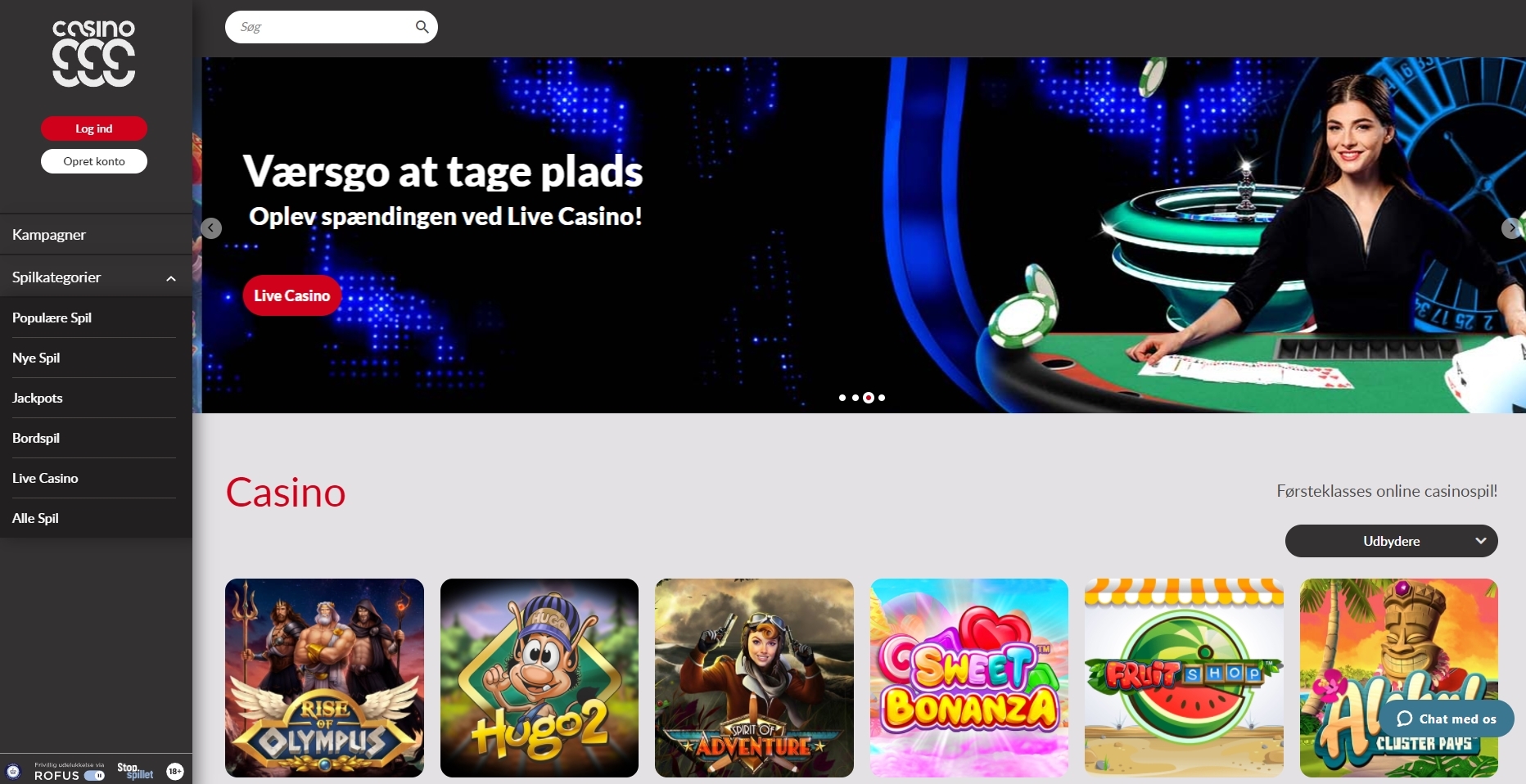The height and width of the screenshot is (784, 1526).
Task: Open the Casino 777 logo home link
Action: coord(94,54)
